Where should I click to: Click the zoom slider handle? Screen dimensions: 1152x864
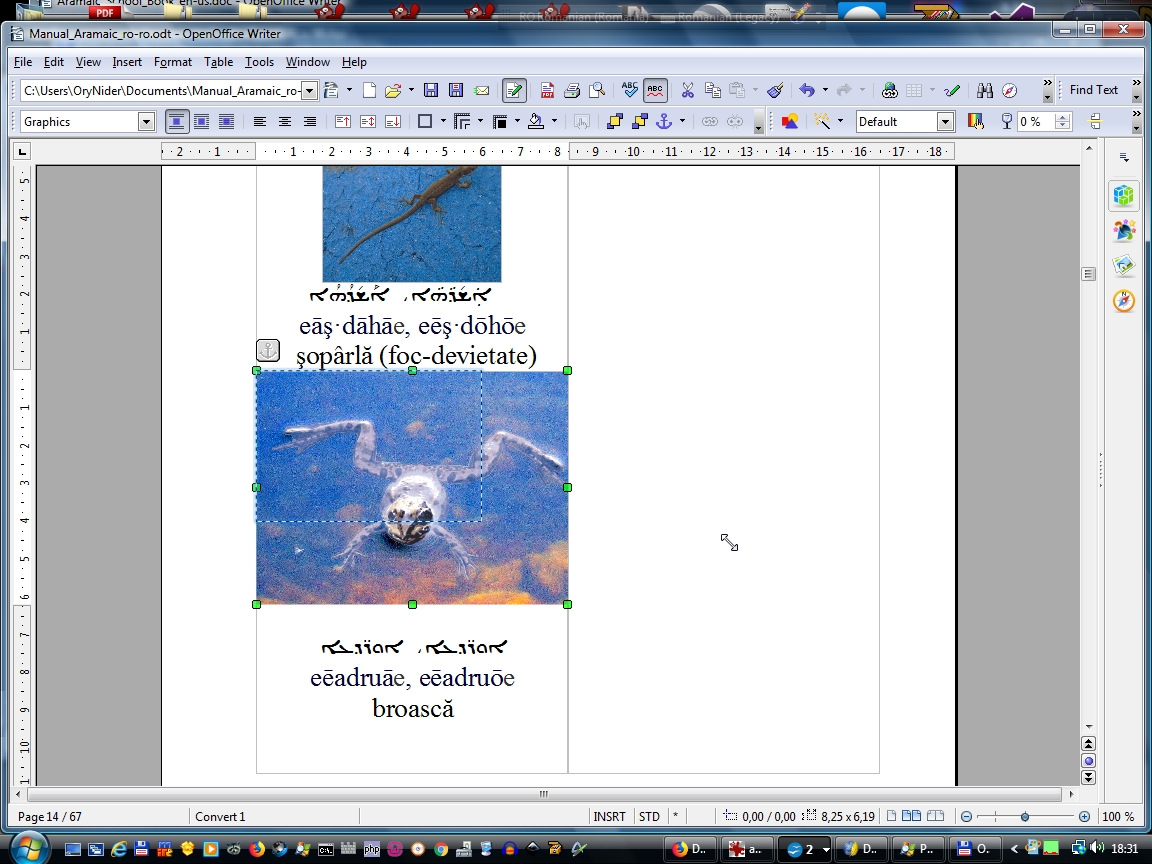(x=1025, y=817)
